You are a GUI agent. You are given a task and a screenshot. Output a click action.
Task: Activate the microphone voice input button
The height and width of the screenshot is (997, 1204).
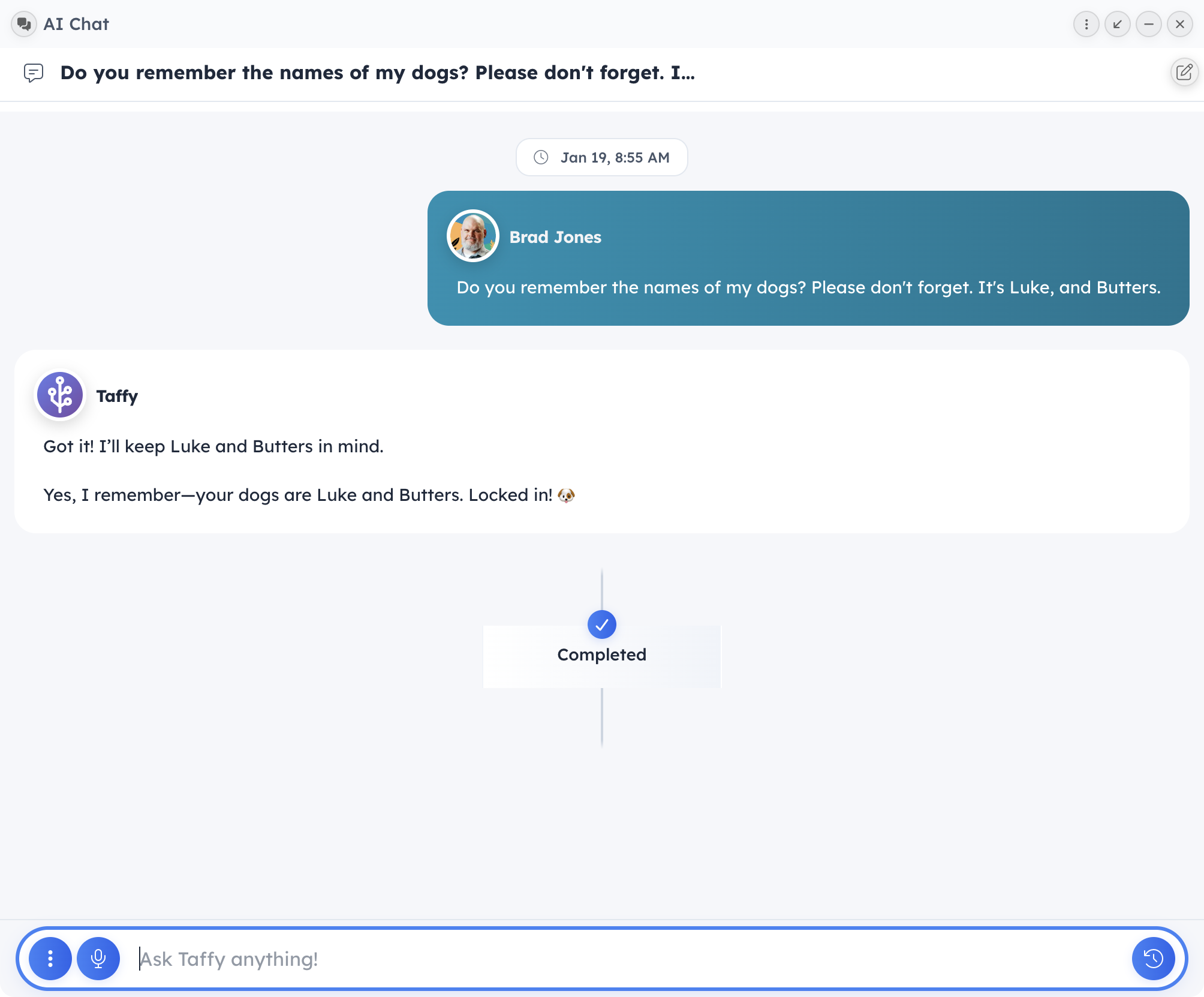pos(98,958)
